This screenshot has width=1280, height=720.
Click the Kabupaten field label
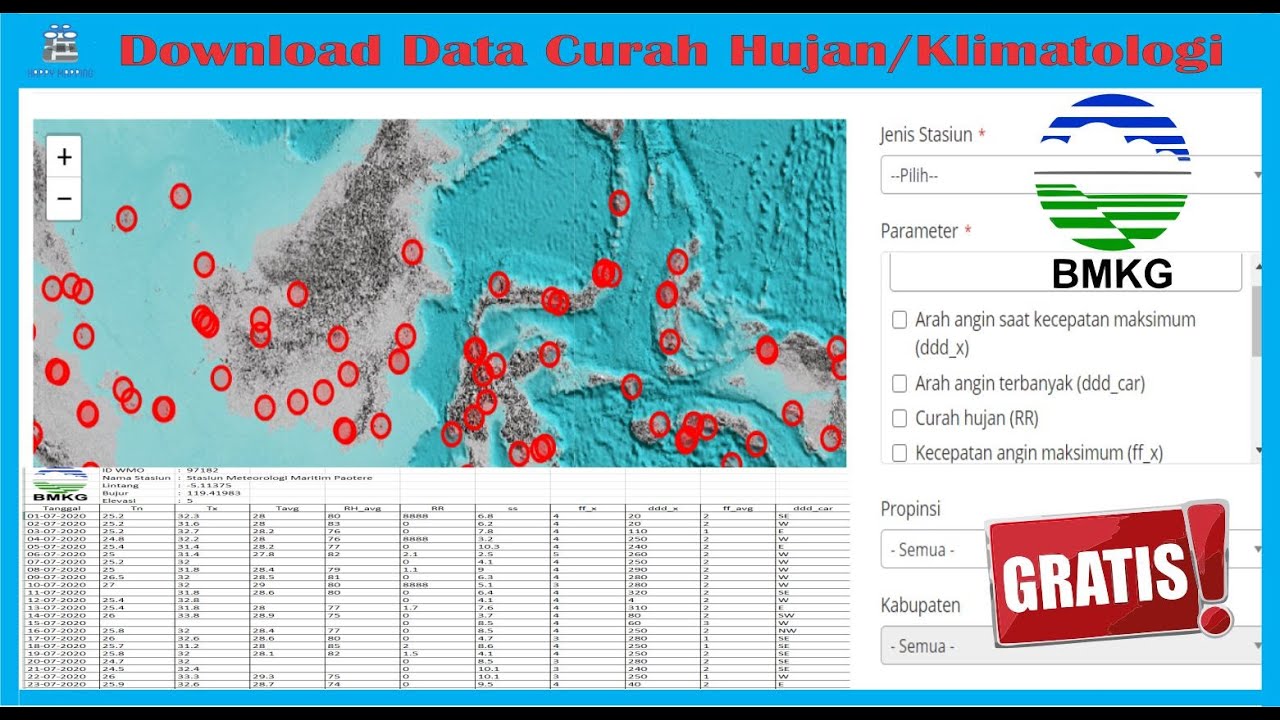pos(920,605)
